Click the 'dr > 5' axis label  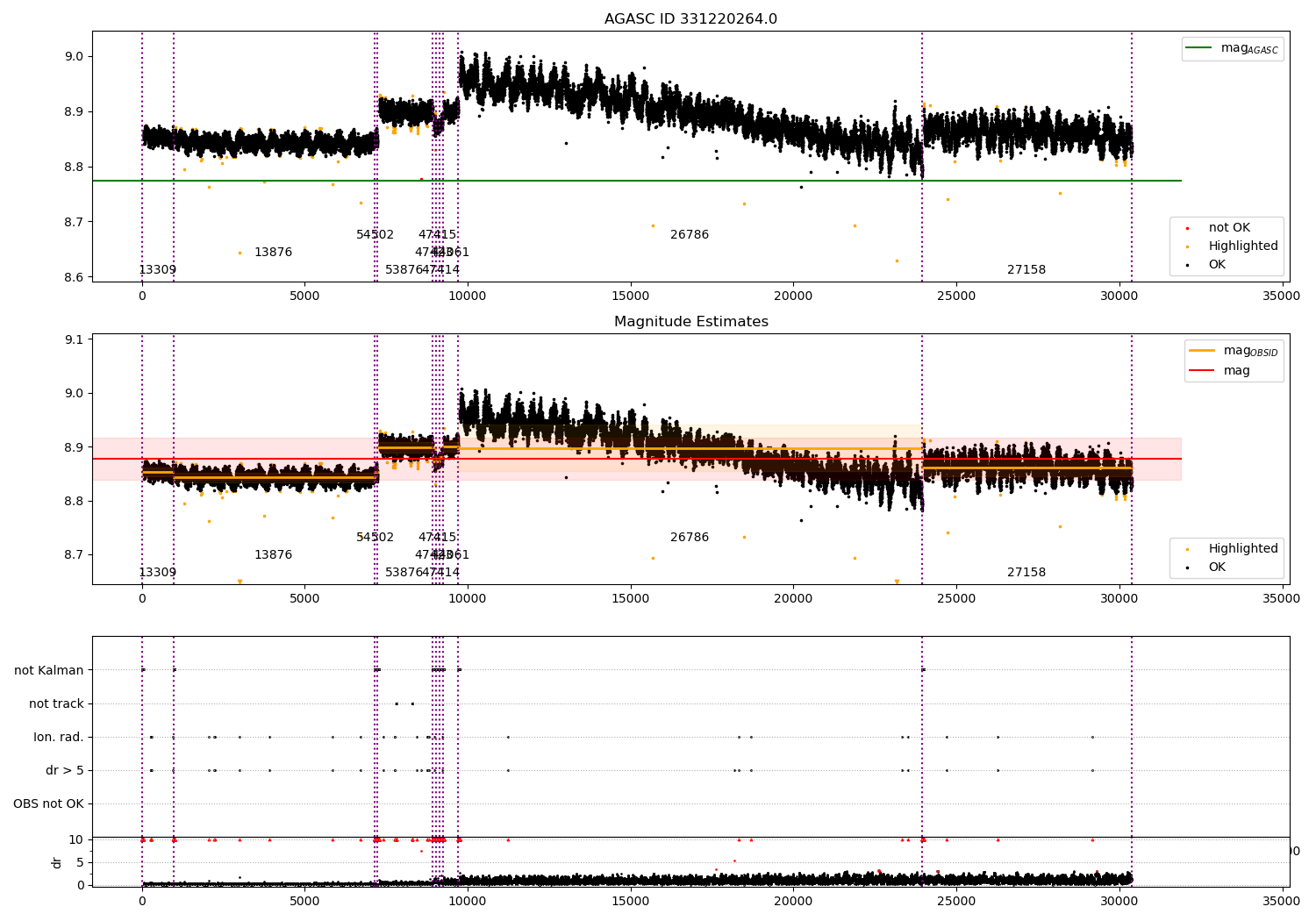65,770
